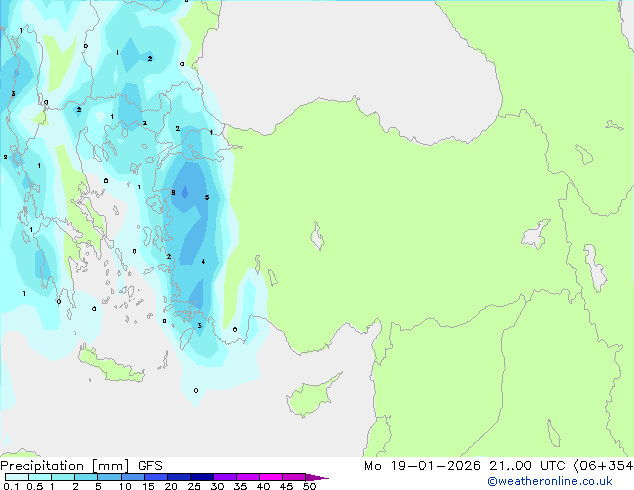Click the '4' precipitation value on map
Viewport: 634px width, 490px height.
(x=203, y=262)
